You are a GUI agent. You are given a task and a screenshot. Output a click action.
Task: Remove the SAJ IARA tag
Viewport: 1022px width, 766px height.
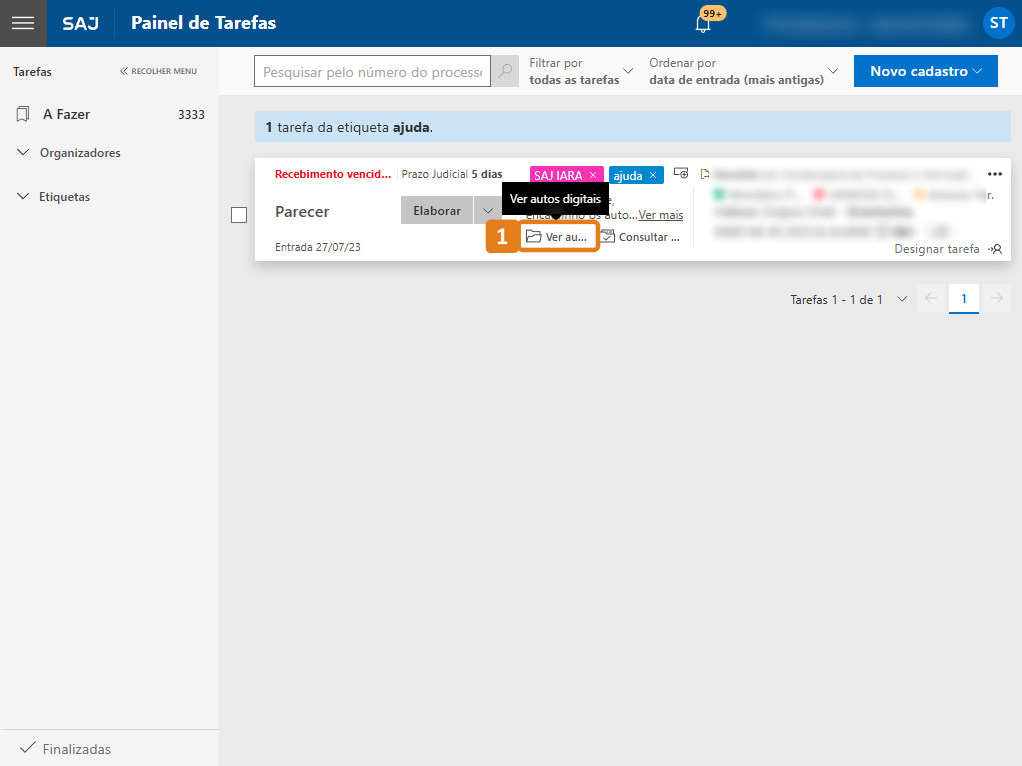[593, 176]
